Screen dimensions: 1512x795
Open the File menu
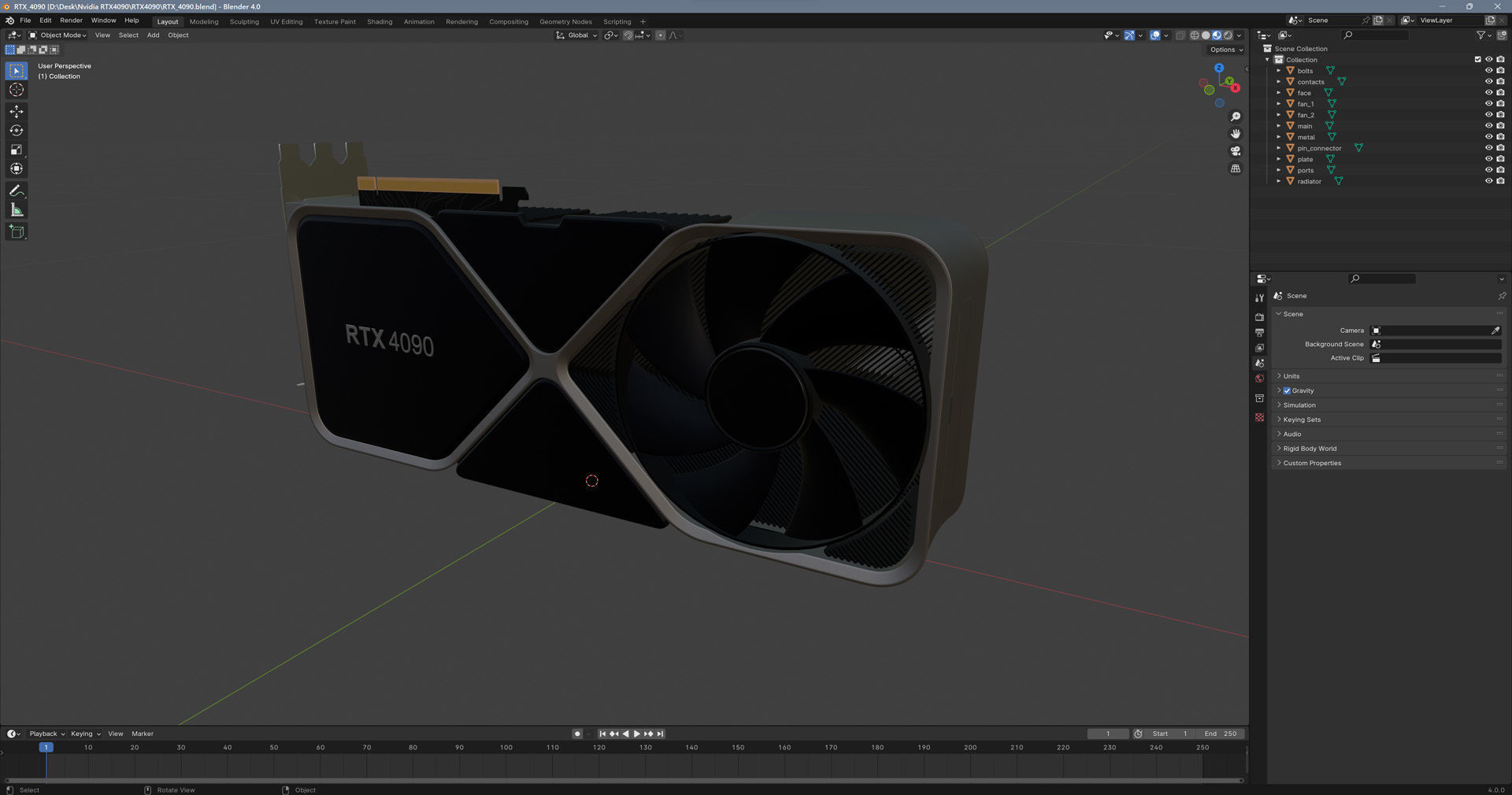click(x=25, y=20)
